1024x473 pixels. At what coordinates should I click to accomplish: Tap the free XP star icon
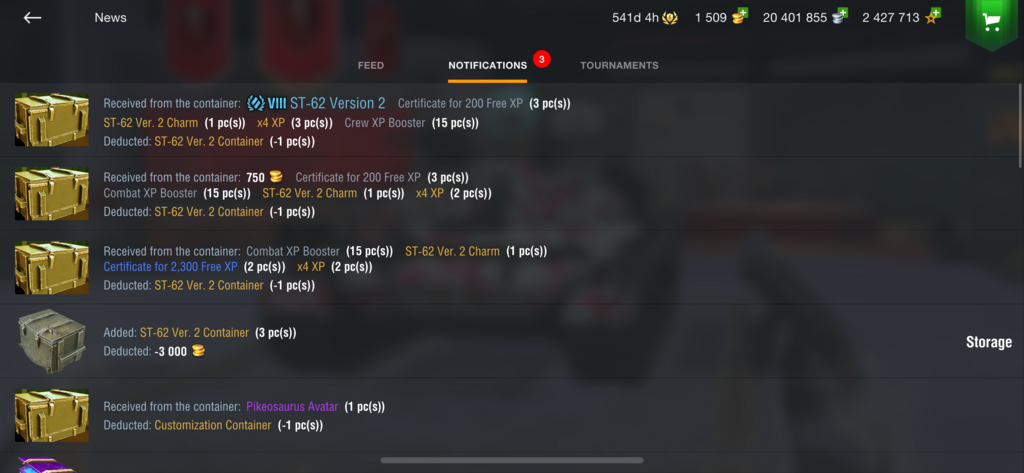click(x=932, y=17)
